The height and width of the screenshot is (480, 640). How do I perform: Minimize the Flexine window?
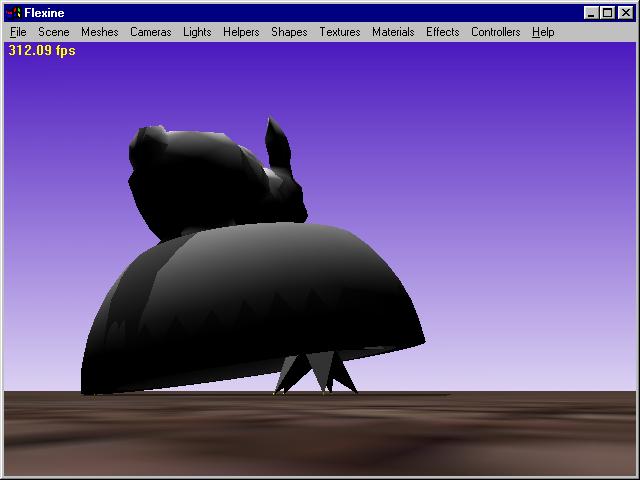[591, 13]
